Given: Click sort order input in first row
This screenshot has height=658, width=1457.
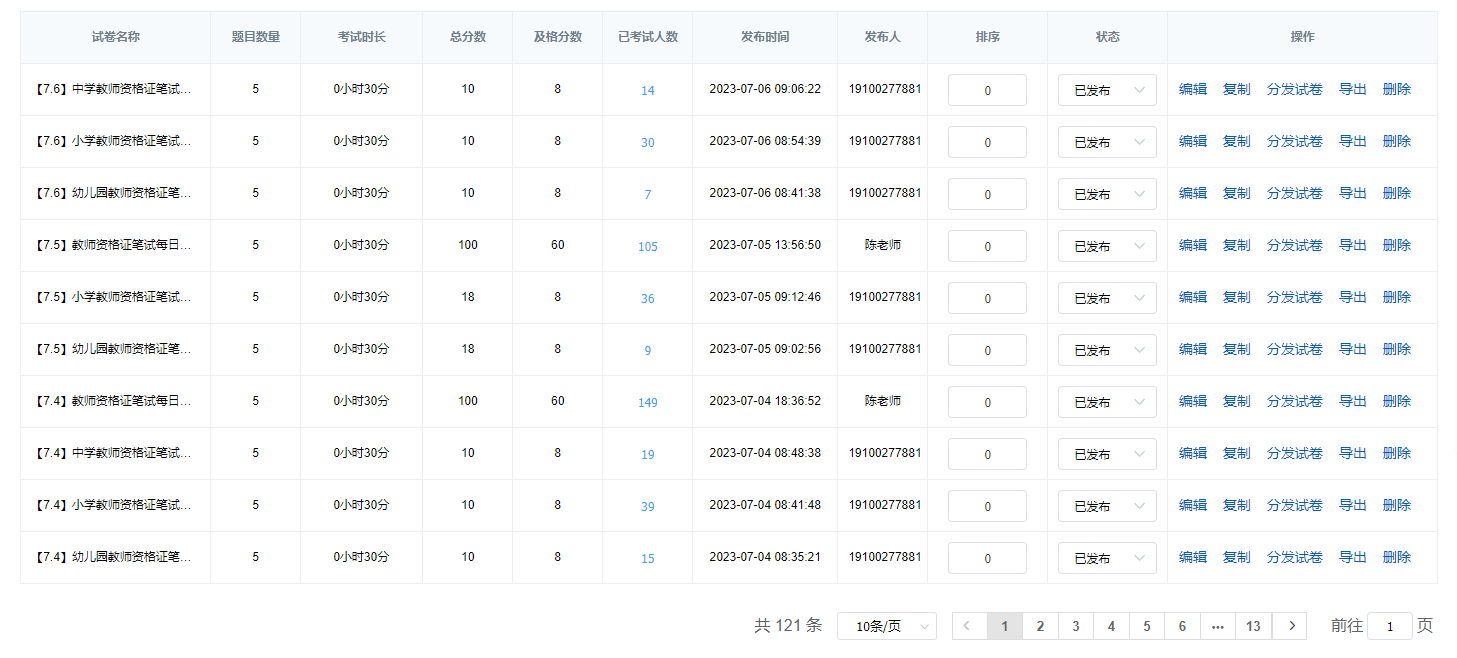Looking at the screenshot, I should 987,90.
